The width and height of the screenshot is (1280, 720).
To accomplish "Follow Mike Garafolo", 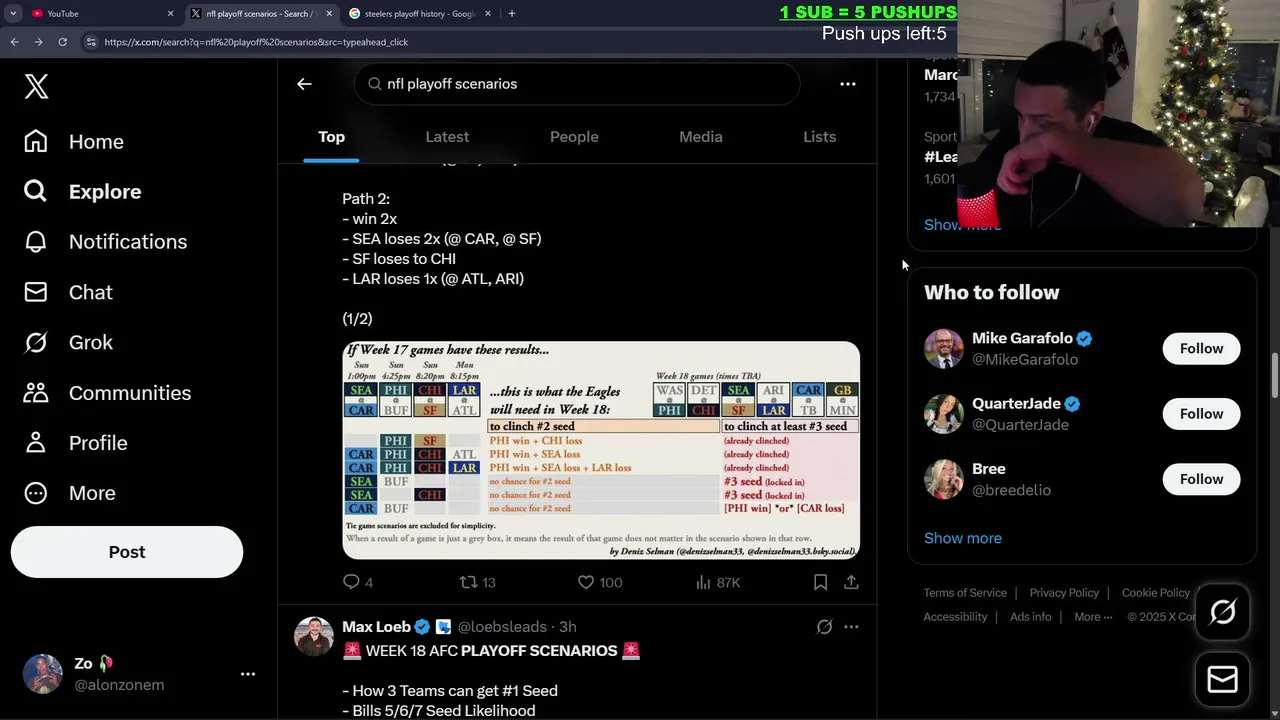I will pyautogui.click(x=1201, y=349).
